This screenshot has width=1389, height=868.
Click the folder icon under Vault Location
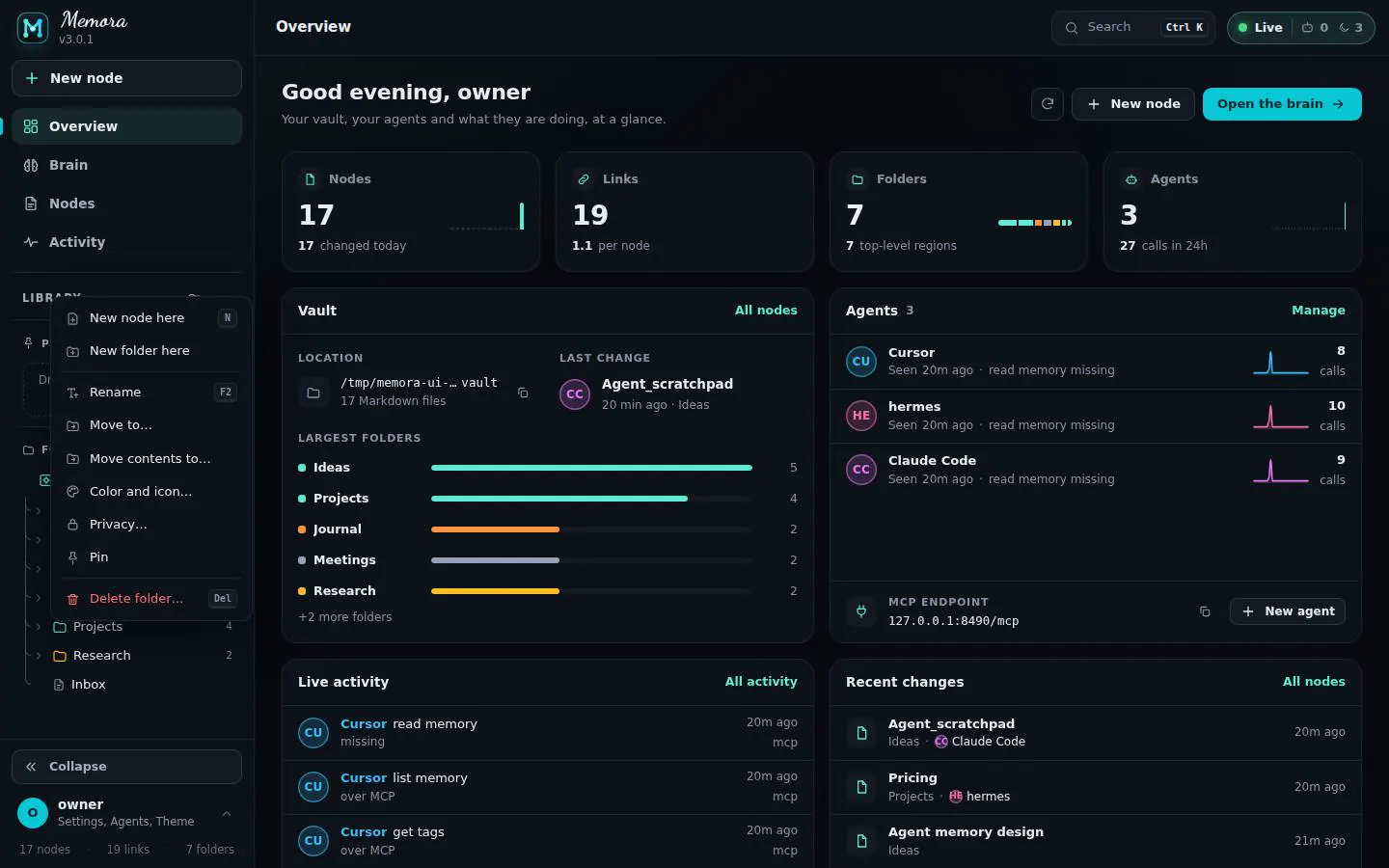coord(313,393)
